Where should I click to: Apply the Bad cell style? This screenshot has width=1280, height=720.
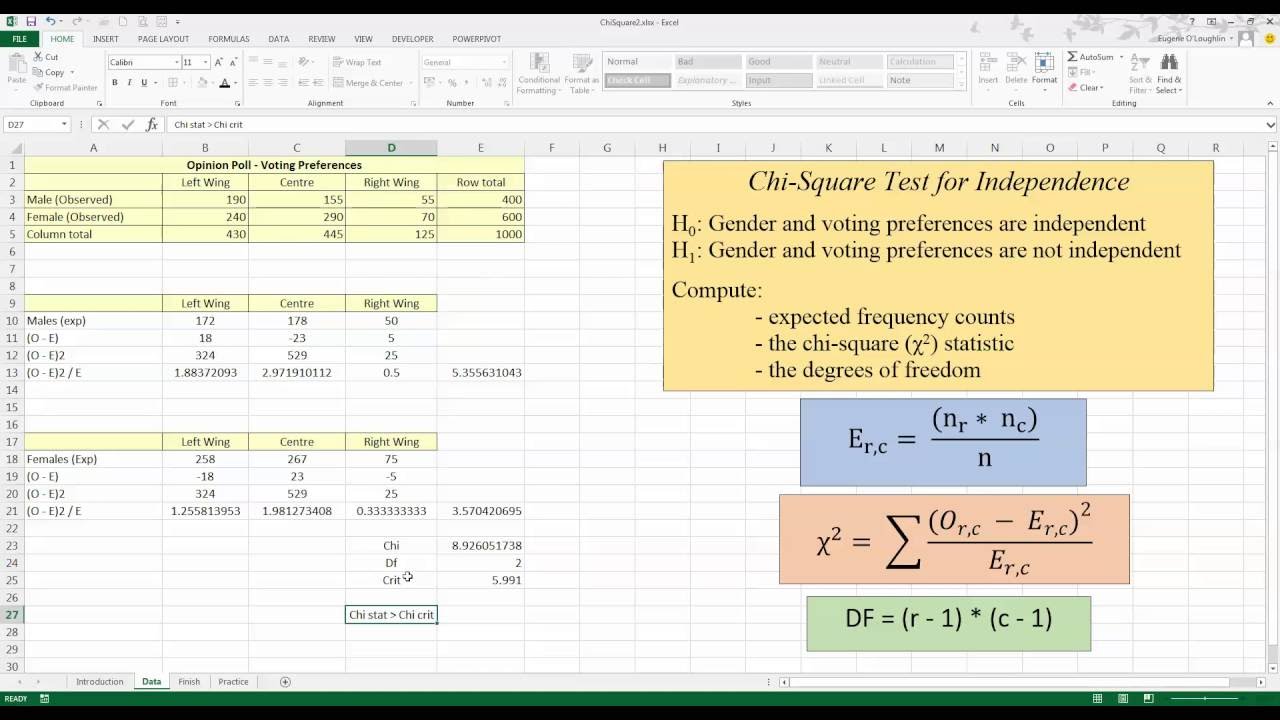(707, 62)
